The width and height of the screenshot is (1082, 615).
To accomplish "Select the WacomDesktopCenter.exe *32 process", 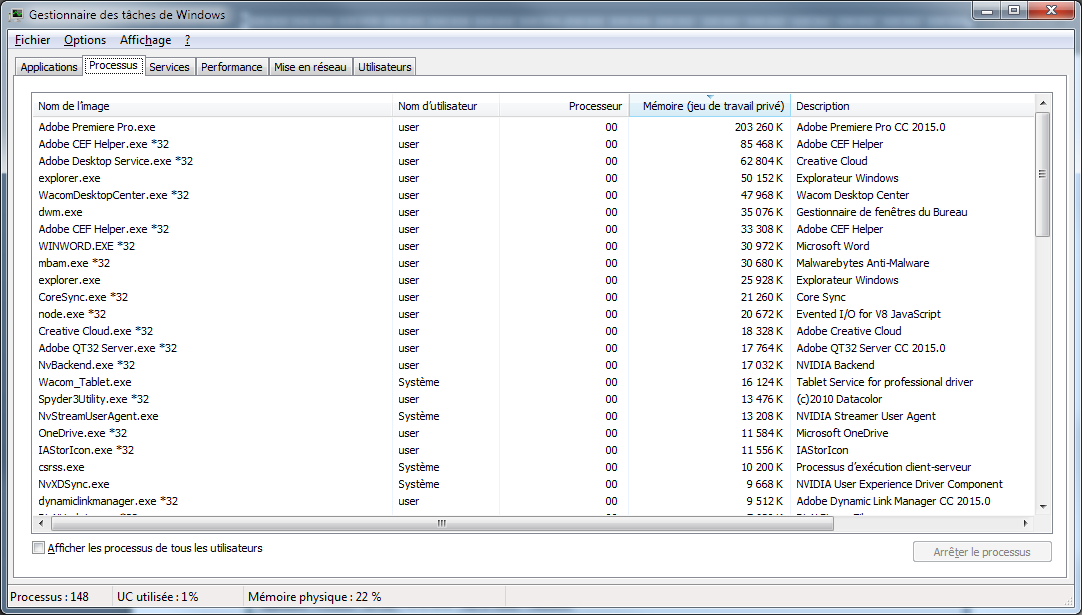I will (x=533, y=195).
